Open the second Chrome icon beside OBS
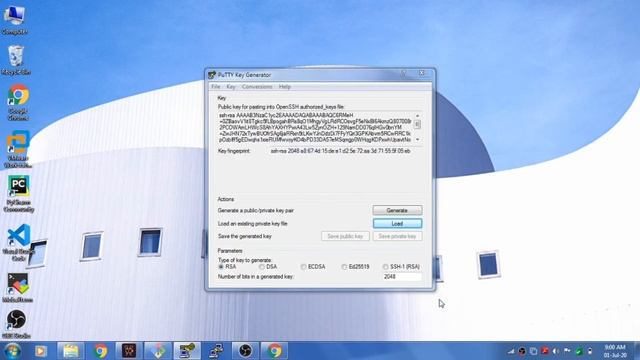This screenshot has height=360, width=640. pos(274,351)
